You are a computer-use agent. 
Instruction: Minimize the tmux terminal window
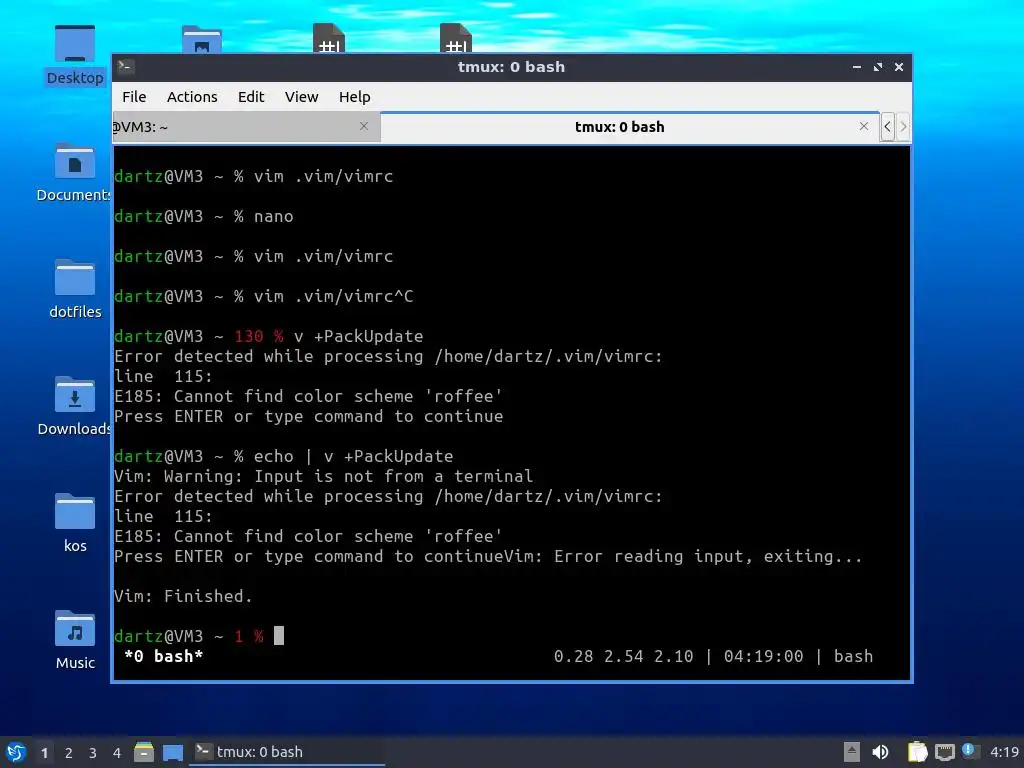pyautogui.click(x=857, y=67)
